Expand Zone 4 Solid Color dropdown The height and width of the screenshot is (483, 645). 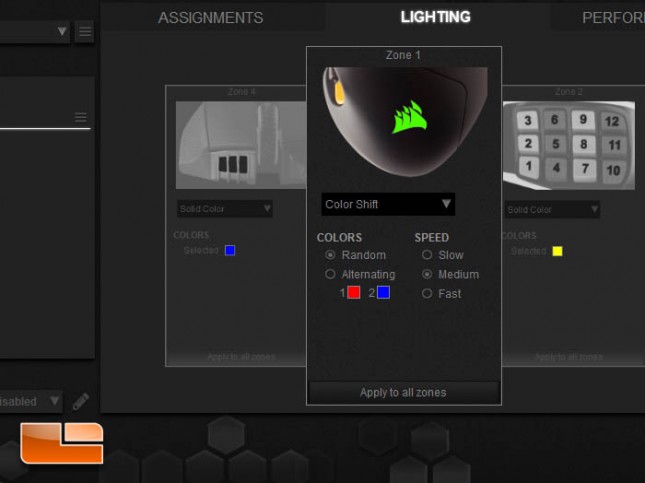pyautogui.click(x=225, y=209)
